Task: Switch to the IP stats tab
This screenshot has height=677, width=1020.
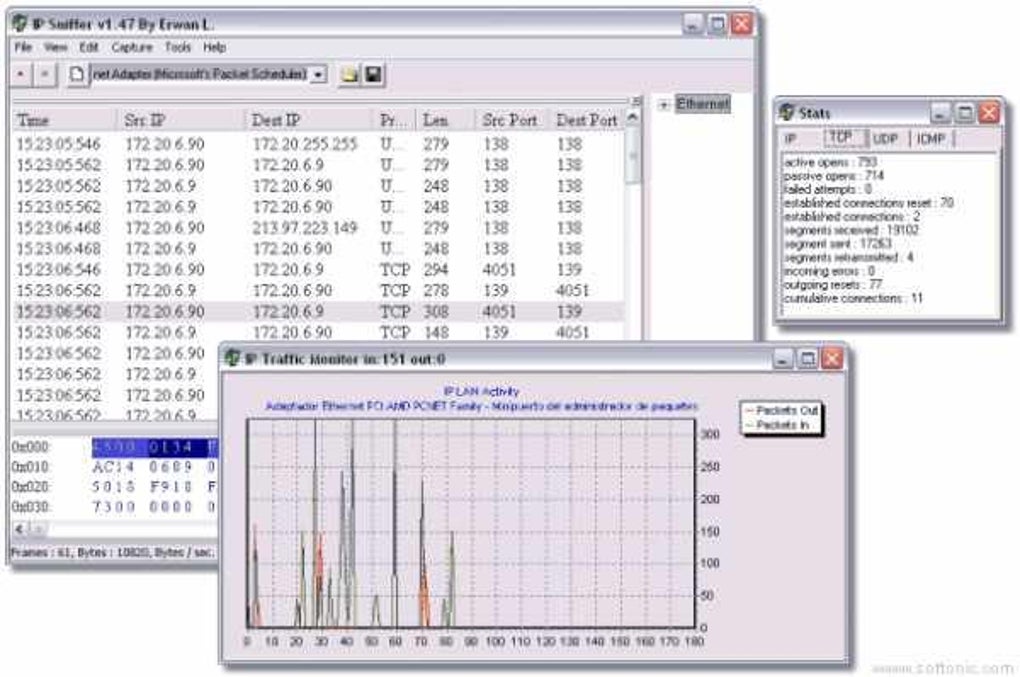Action: [x=791, y=139]
